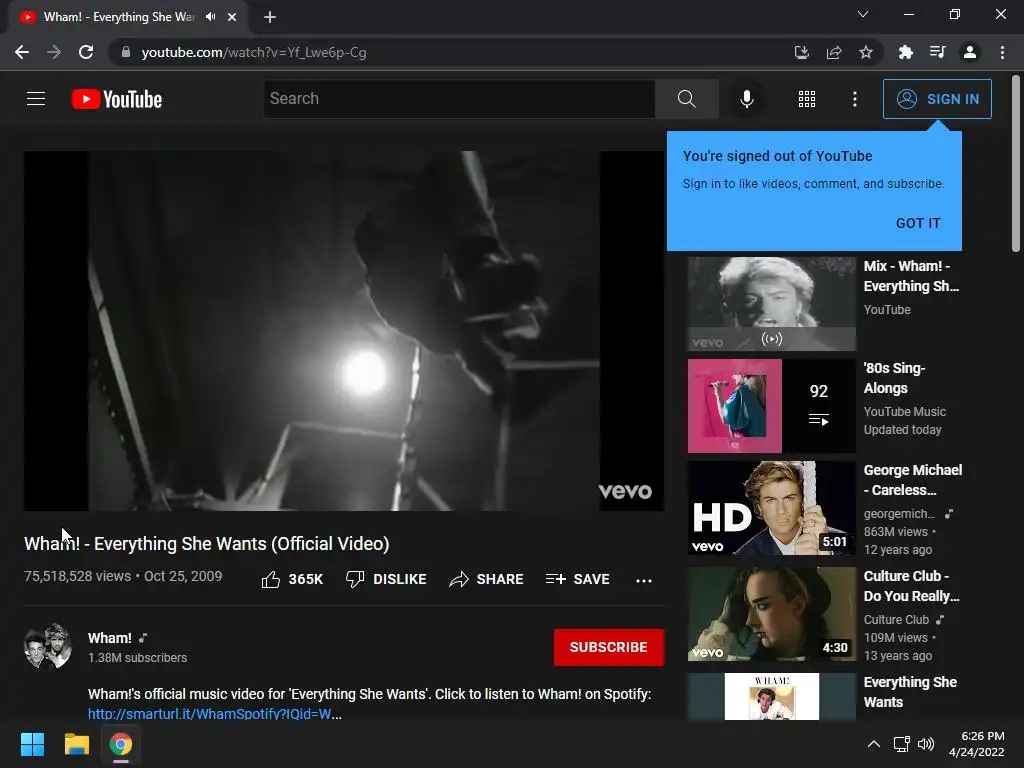Open the YouTube hamburger guide menu
The image size is (1024, 768).
point(36,99)
